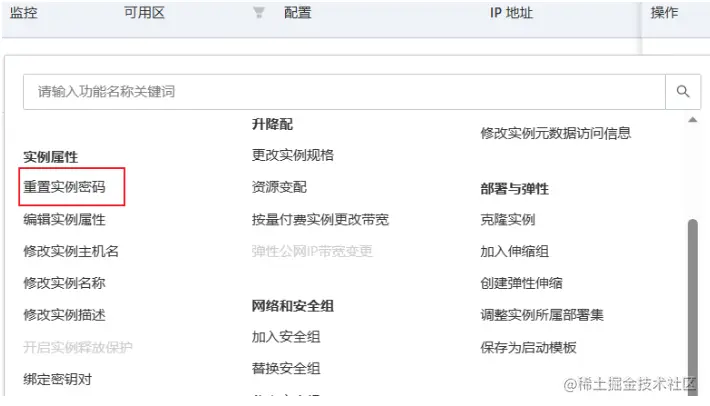Focus the function keyword search field
710x406 pixels.
[344, 92]
